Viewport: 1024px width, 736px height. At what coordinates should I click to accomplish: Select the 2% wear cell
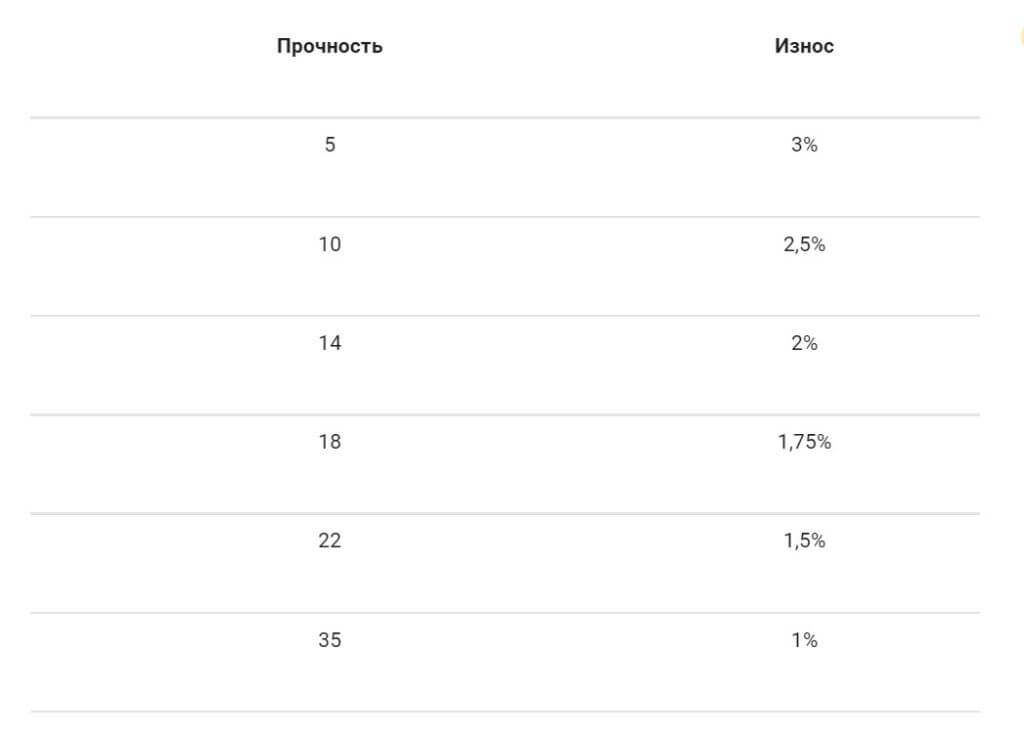804,343
